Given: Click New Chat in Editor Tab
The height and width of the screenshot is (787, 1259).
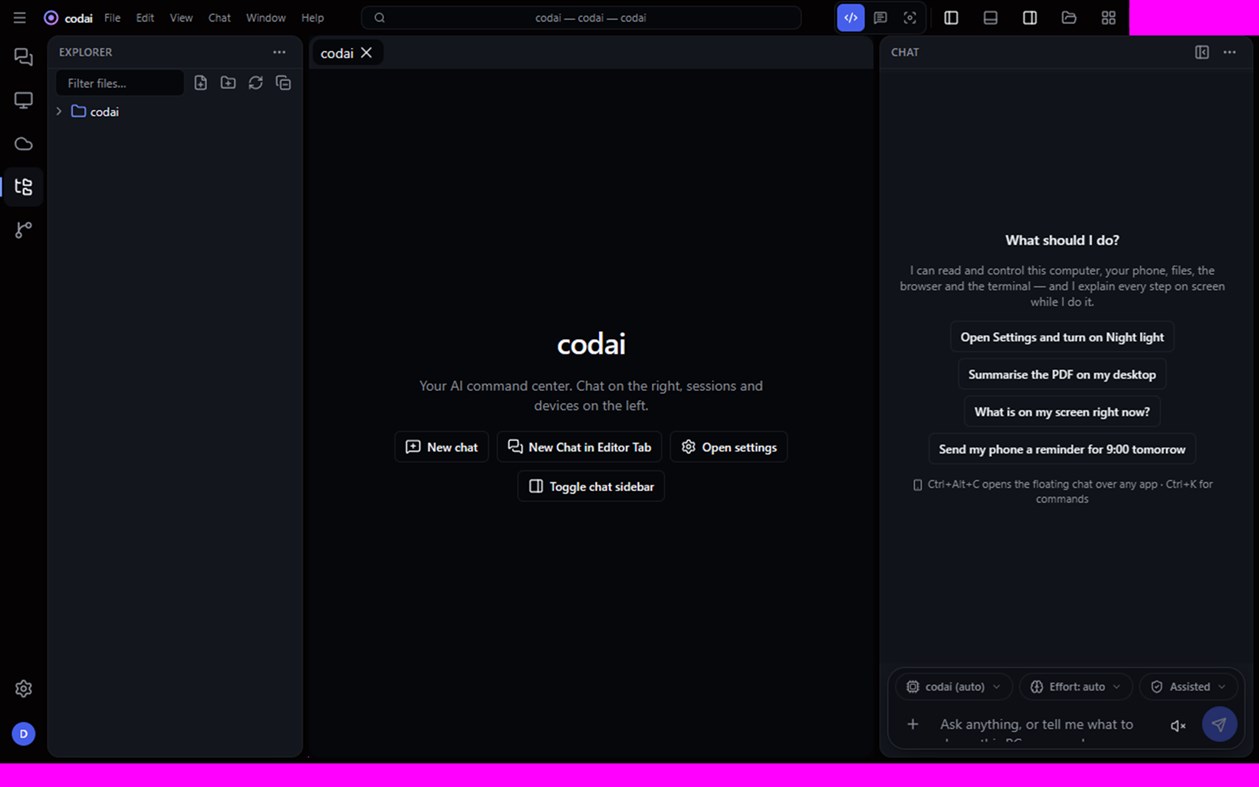Looking at the screenshot, I should point(579,447).
